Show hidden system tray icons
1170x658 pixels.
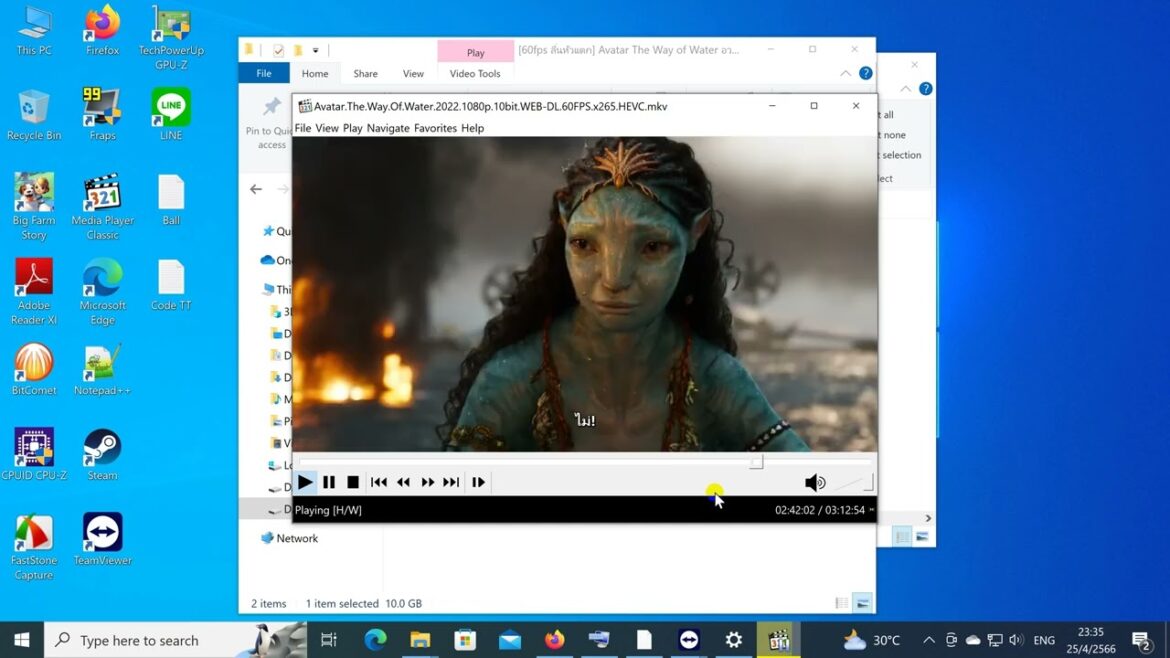929,640
